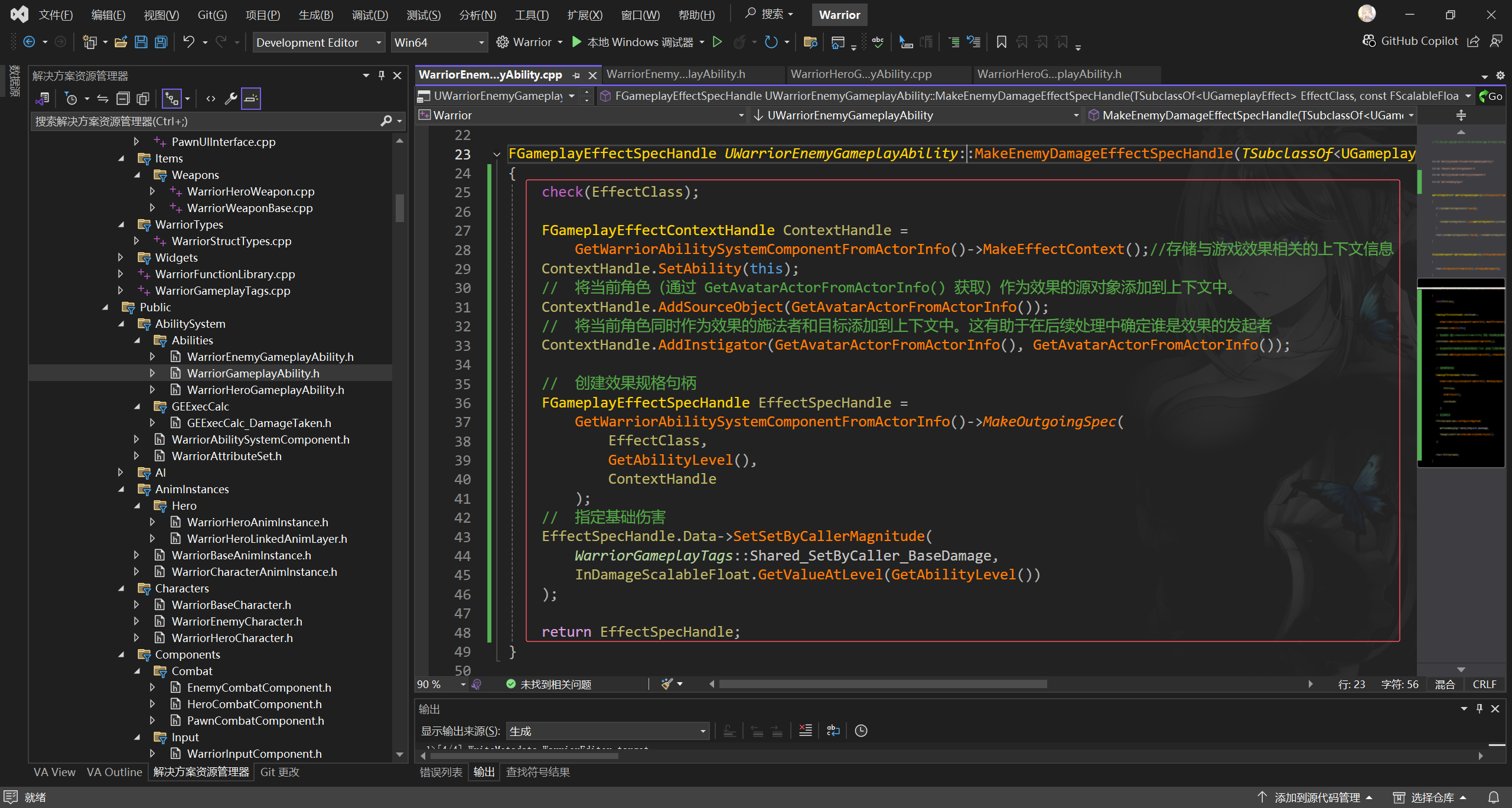
Task: Click 添加到源代码管理 in the status bar
Action: tap(1316, 797)
